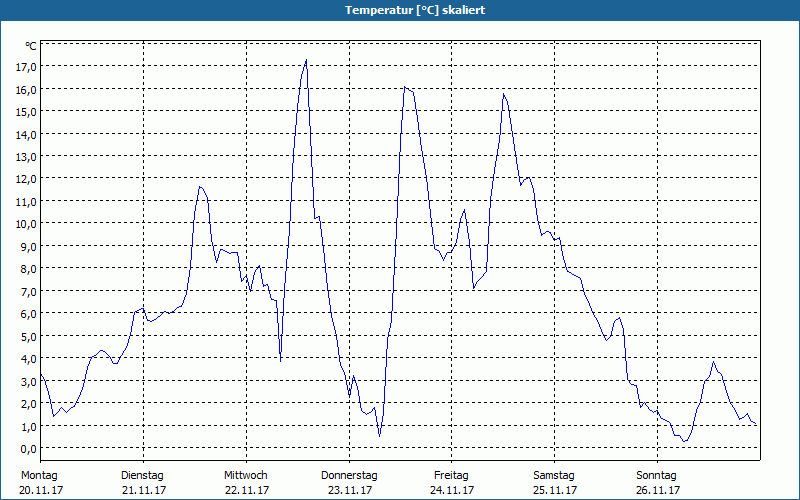Viewport: 800px width, 500px height.
Task: Select the '8,0' y-axis label
Action: 28,269
